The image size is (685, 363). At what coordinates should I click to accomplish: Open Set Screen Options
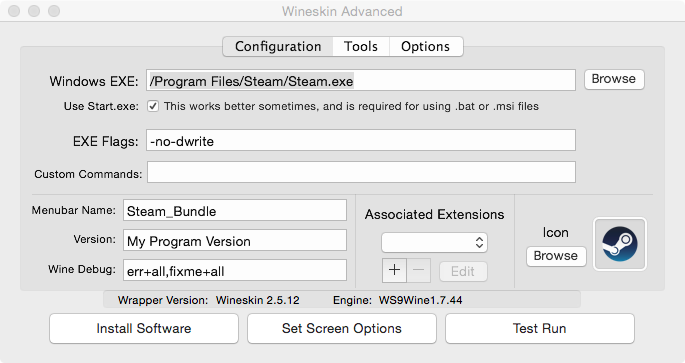point(342,328)
